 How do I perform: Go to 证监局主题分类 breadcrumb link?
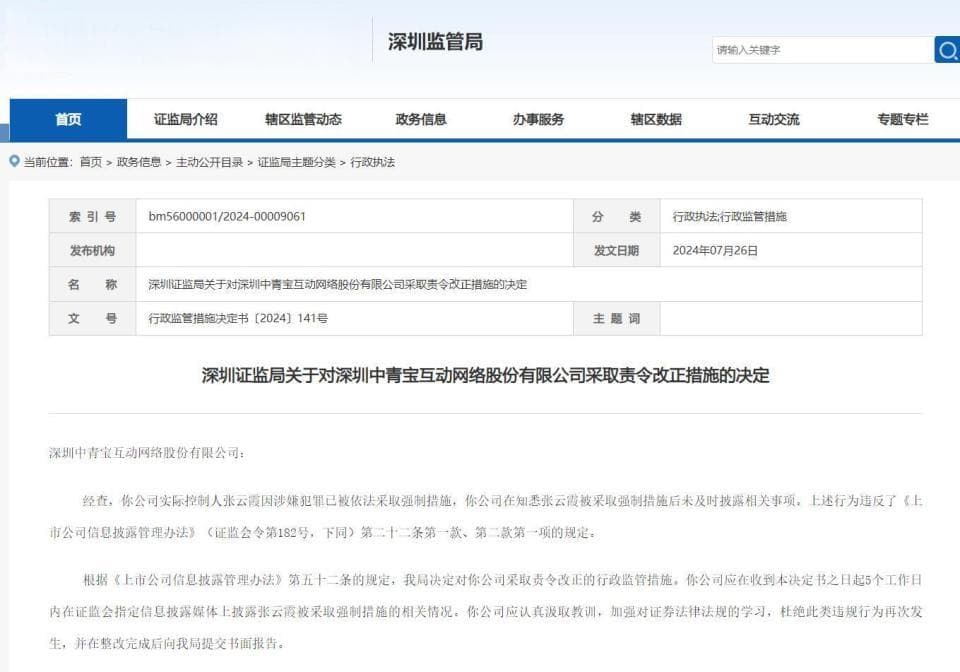(296, 162)
